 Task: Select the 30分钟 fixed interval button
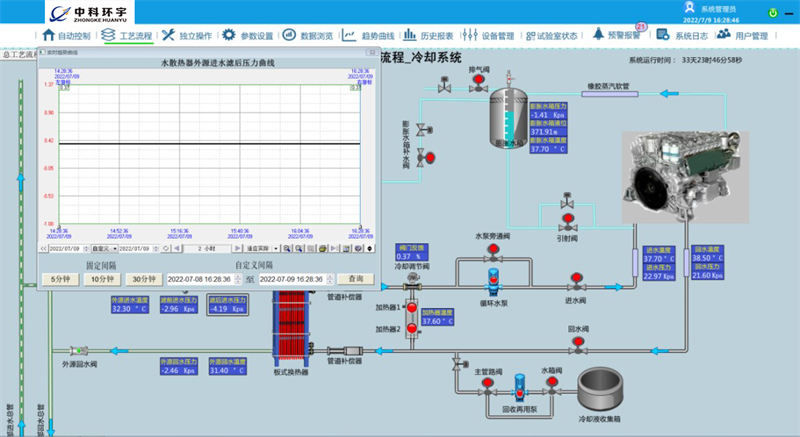pos(145,279)
